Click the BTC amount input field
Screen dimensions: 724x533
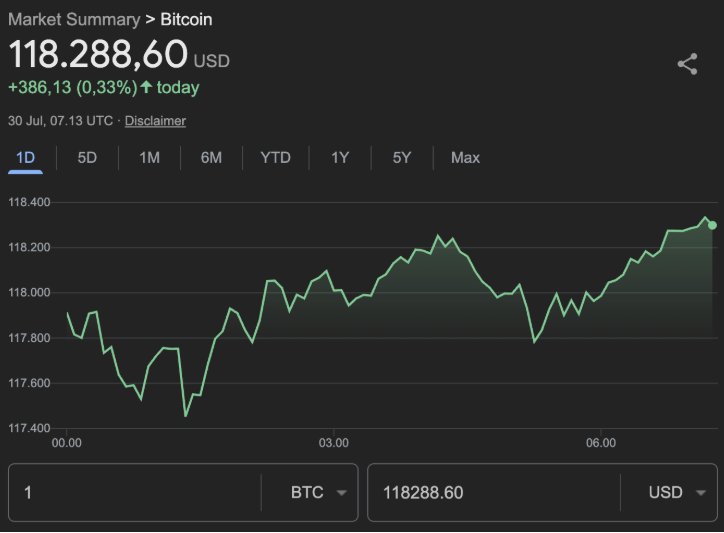(x=135, y=492)
